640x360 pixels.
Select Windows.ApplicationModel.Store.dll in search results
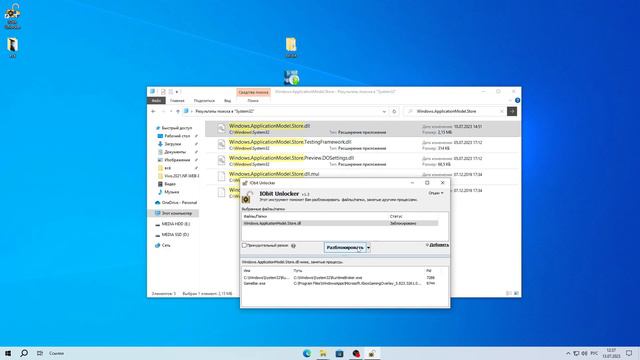tap(362, 129)
